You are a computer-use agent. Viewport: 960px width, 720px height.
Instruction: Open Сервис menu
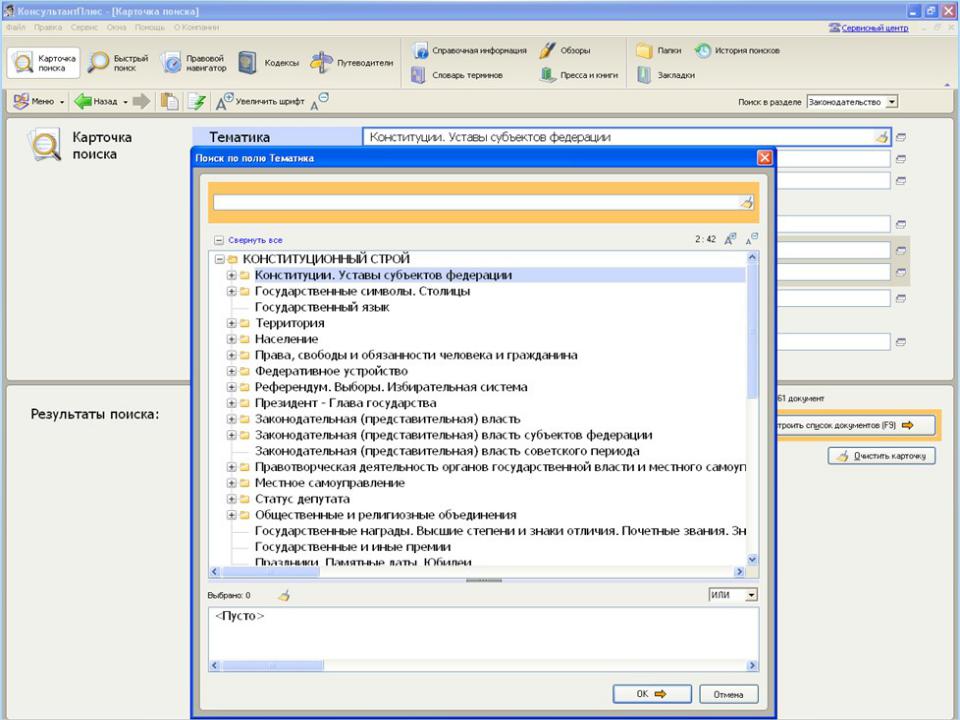pos(84,28)
